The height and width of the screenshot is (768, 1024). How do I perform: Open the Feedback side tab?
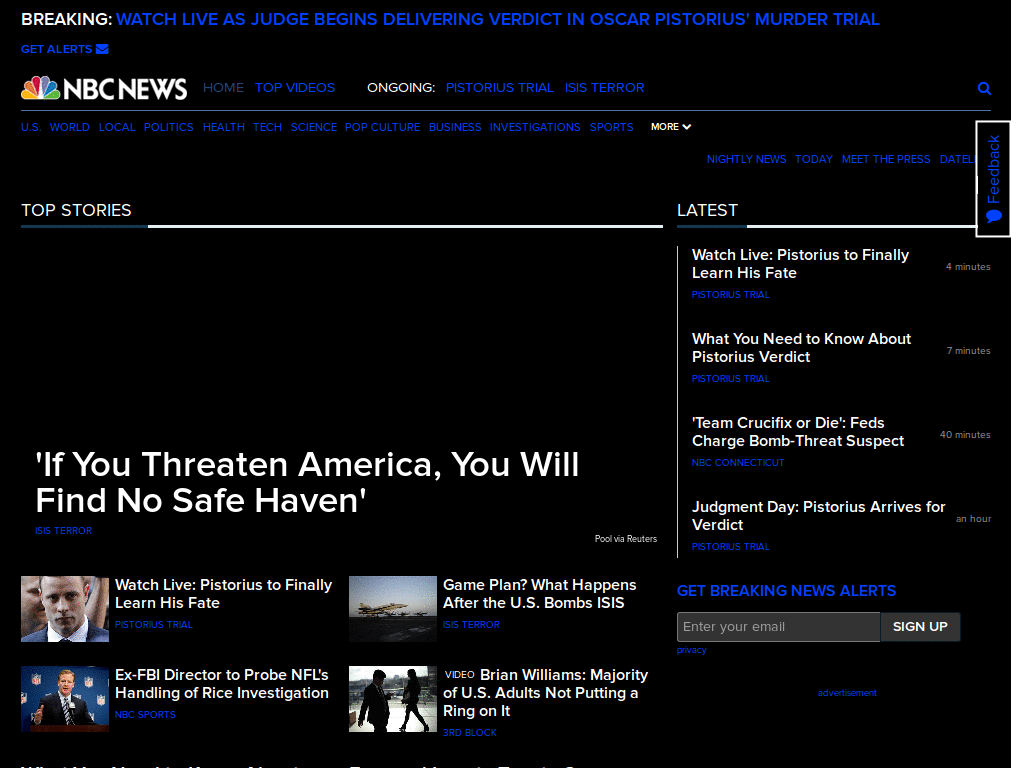[x=993, y=178]
